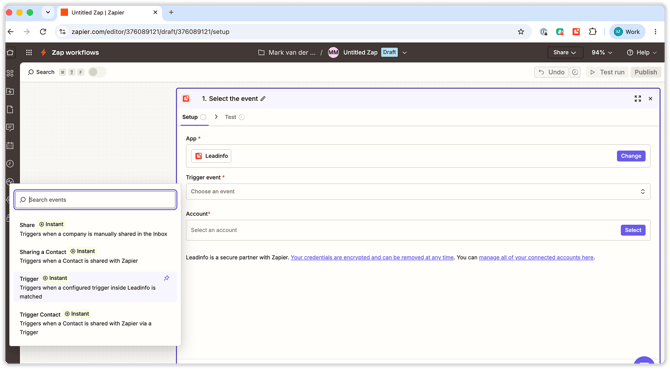Click the green circular extension icon
Viewport: 670px width, 369px height.
560,32
